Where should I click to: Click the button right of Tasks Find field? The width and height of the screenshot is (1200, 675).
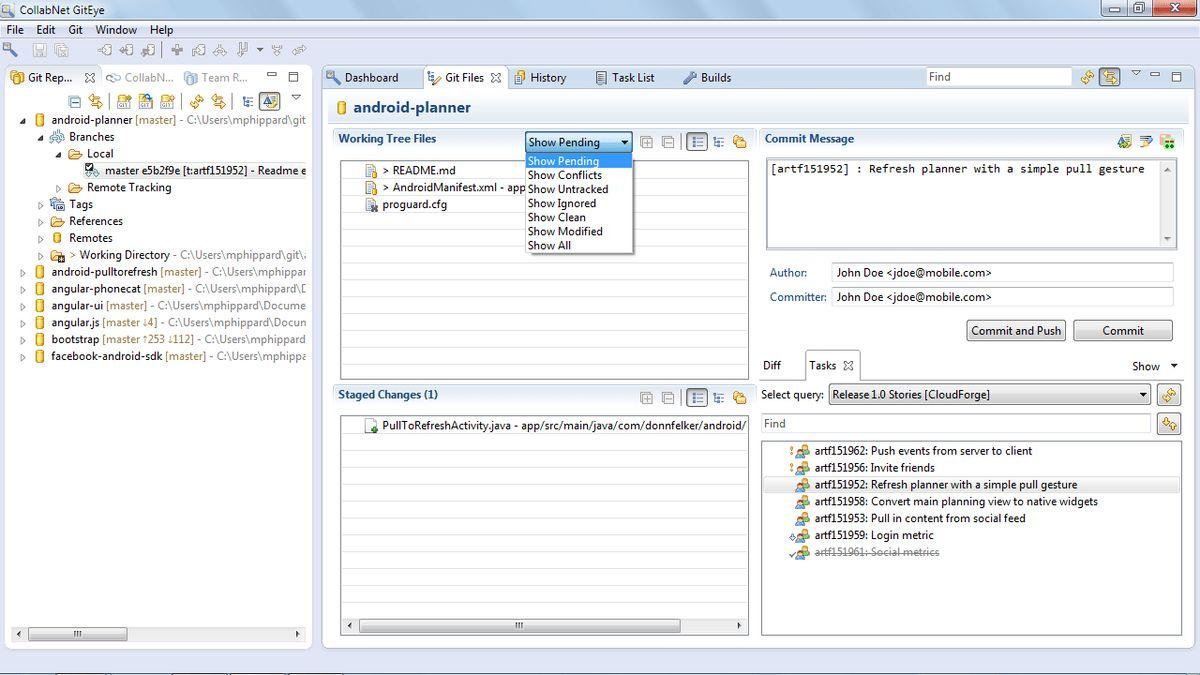(1168, 424)
